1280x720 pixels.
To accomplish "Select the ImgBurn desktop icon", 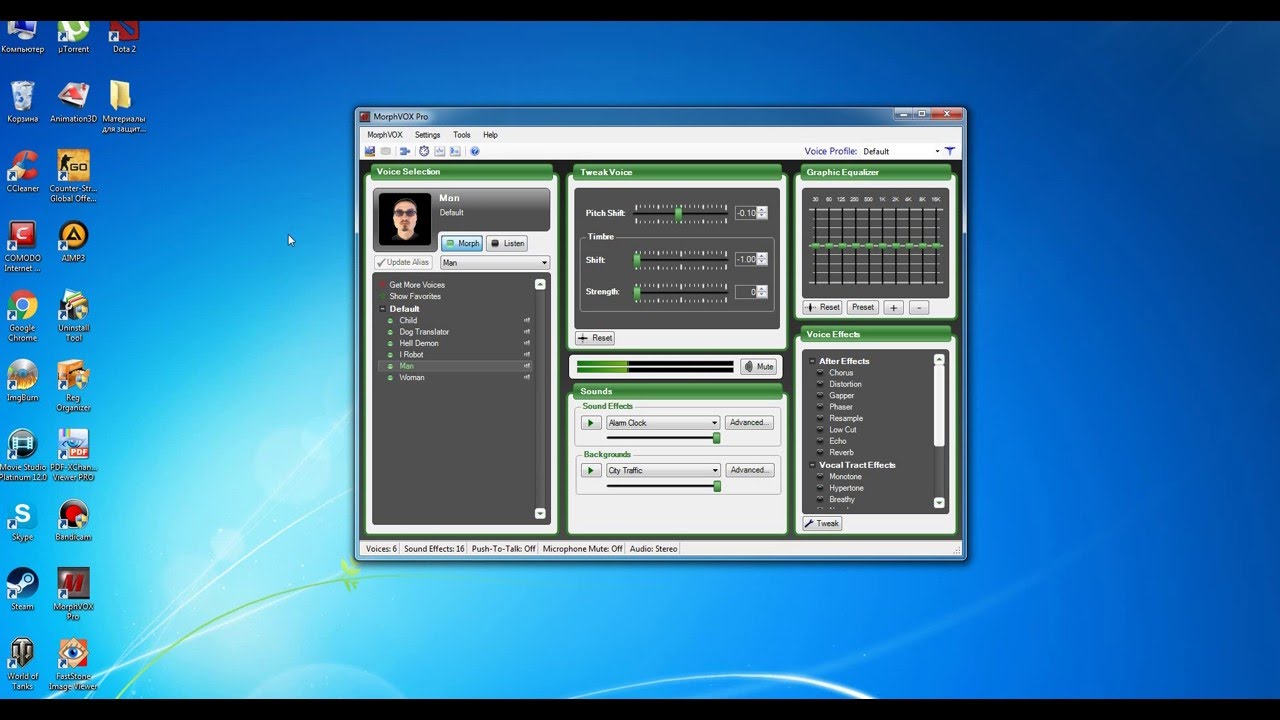I will click(x=23, y=380).
